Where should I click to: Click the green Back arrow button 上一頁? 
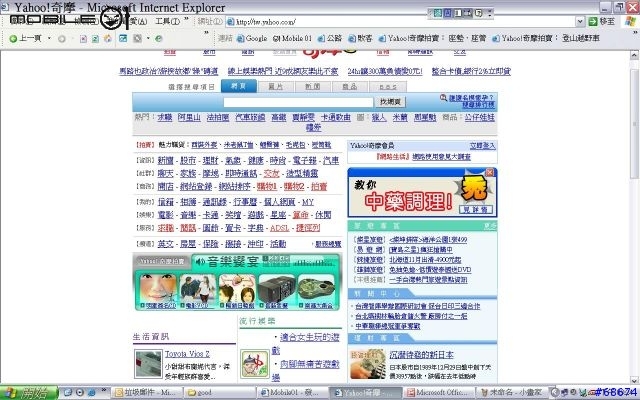[25, 38]
